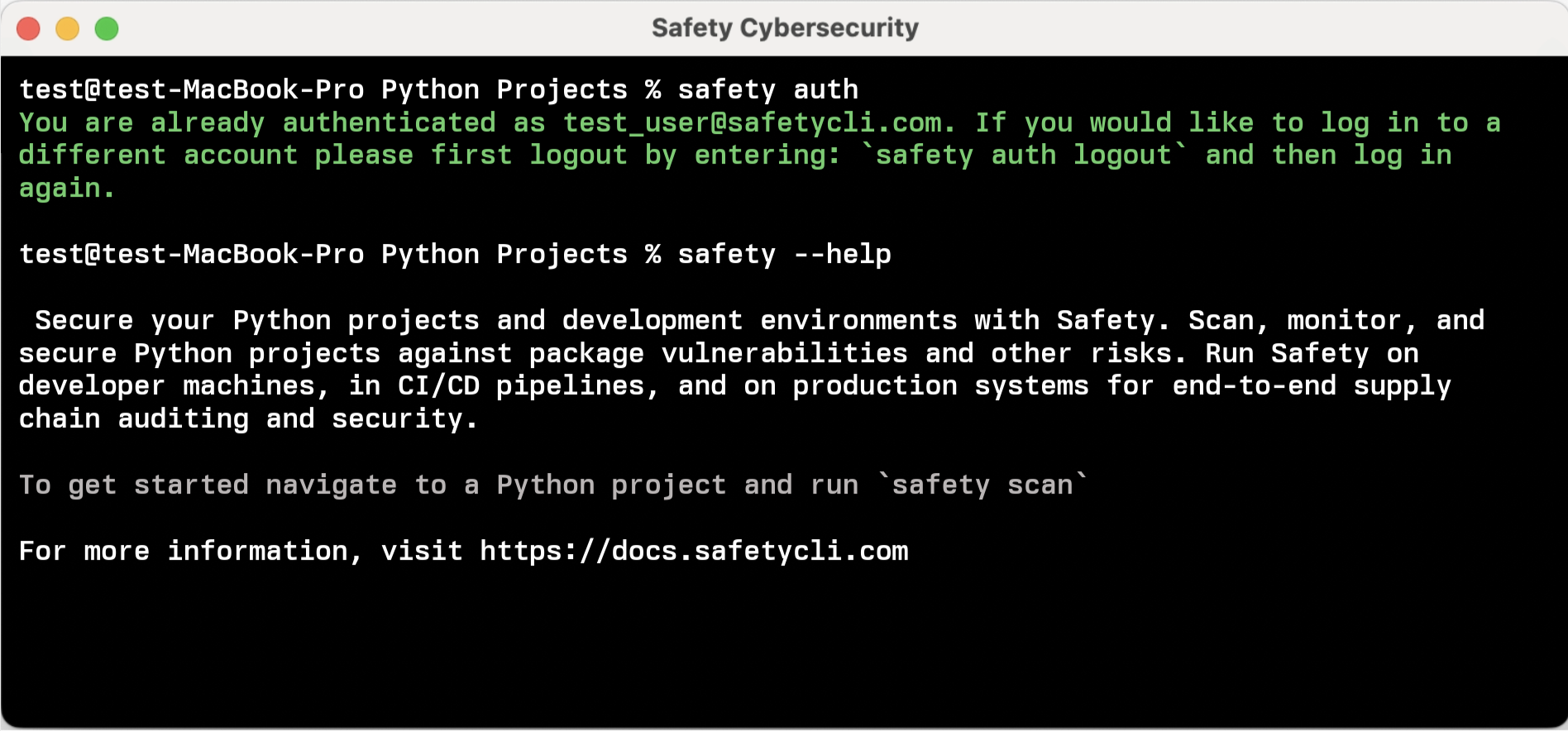Click the second test@test-MacBook-Pro prompt
The height and width of the screenshot is (731, 1568).
coord(191,254)
